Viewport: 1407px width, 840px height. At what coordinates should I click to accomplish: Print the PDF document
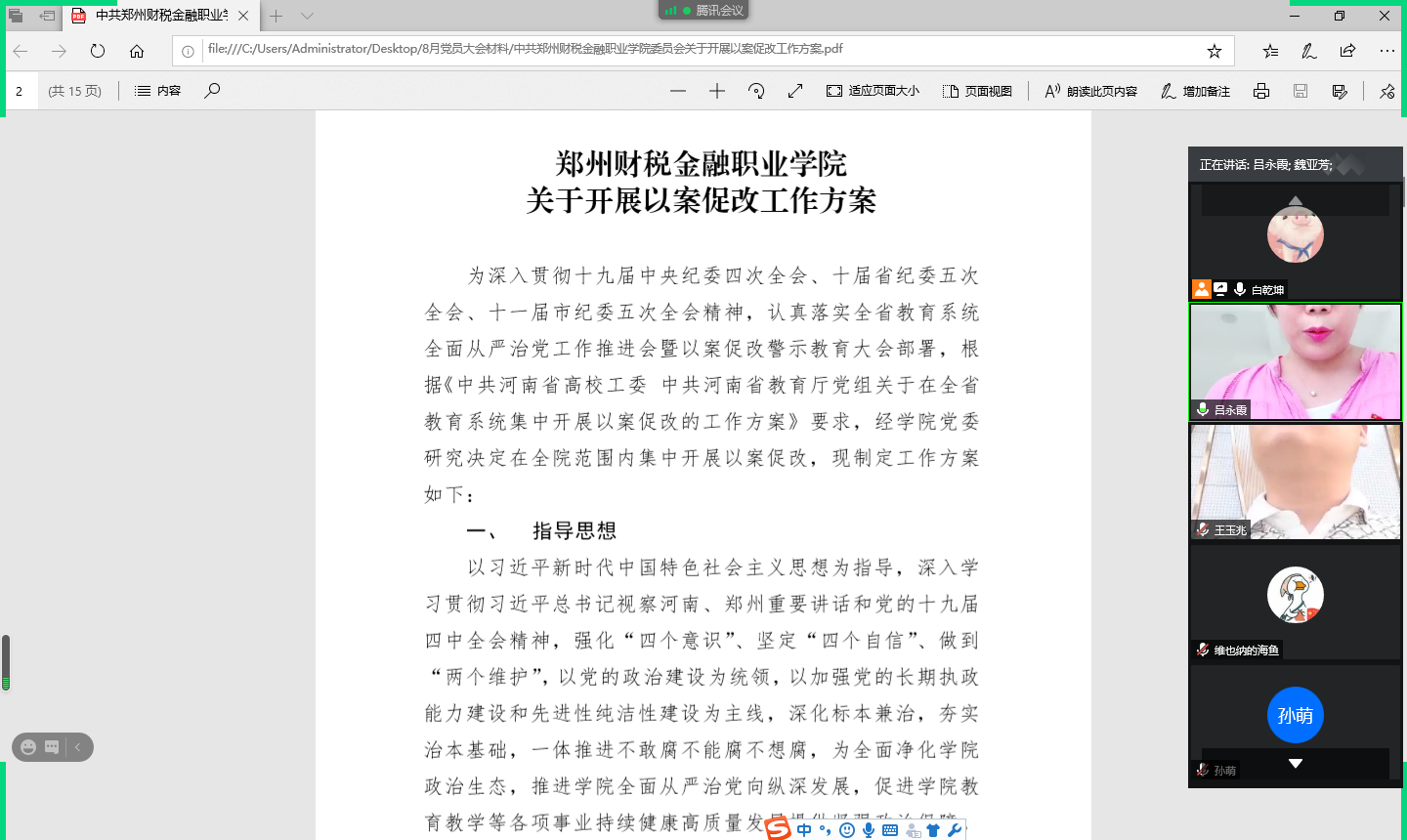point(1261,91)
